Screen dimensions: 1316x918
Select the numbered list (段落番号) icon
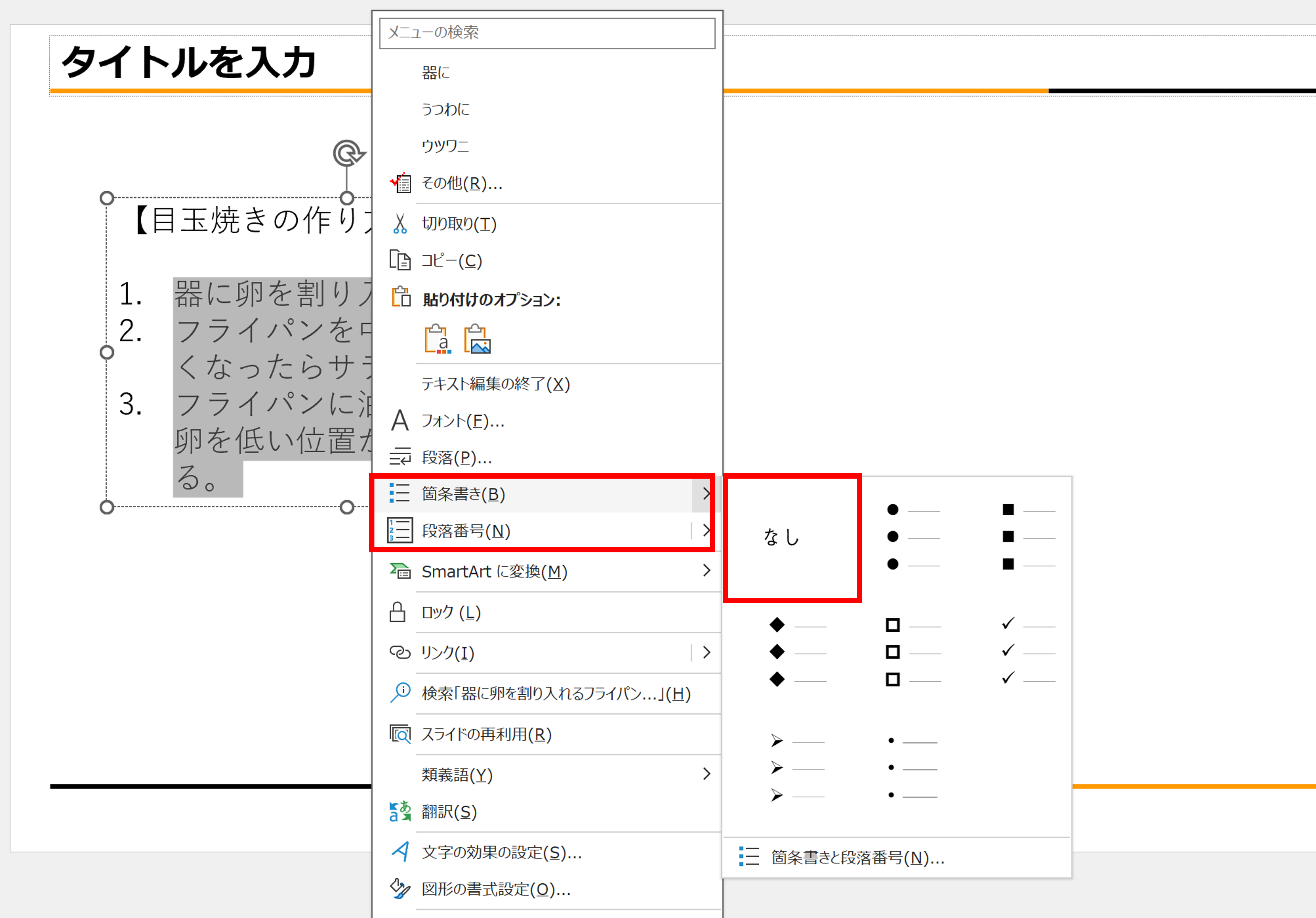click(x=400, y=531)
